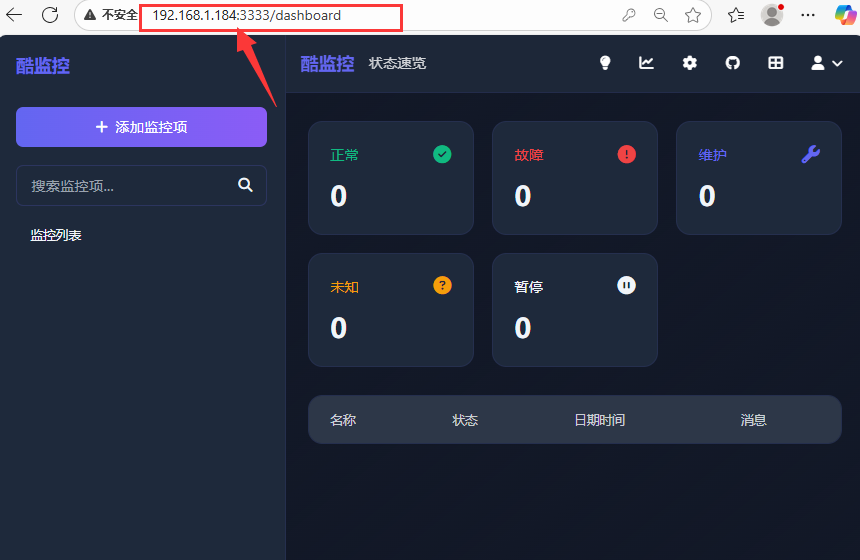Click the red alert icon on 故障 card
This screenshot has width=860, height=560.
(626, 154)
